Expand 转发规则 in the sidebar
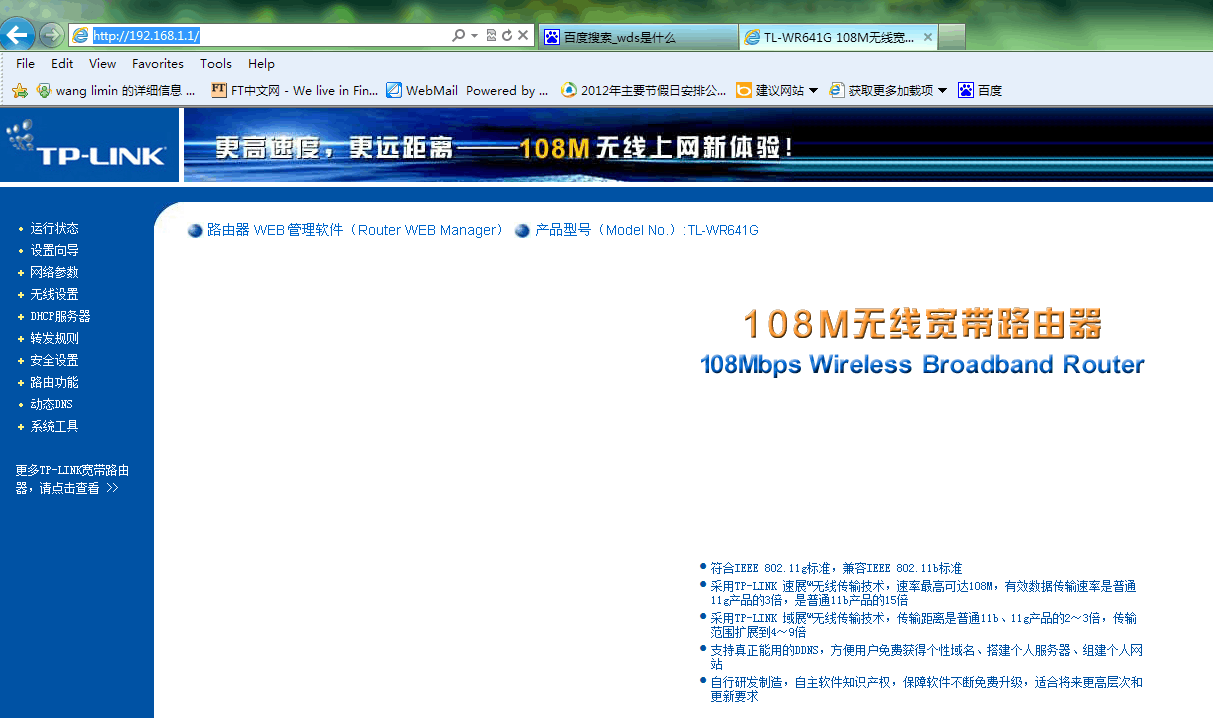Image resolution: width=1213 pixels, height=718 pixels. (x=54, y=338)
